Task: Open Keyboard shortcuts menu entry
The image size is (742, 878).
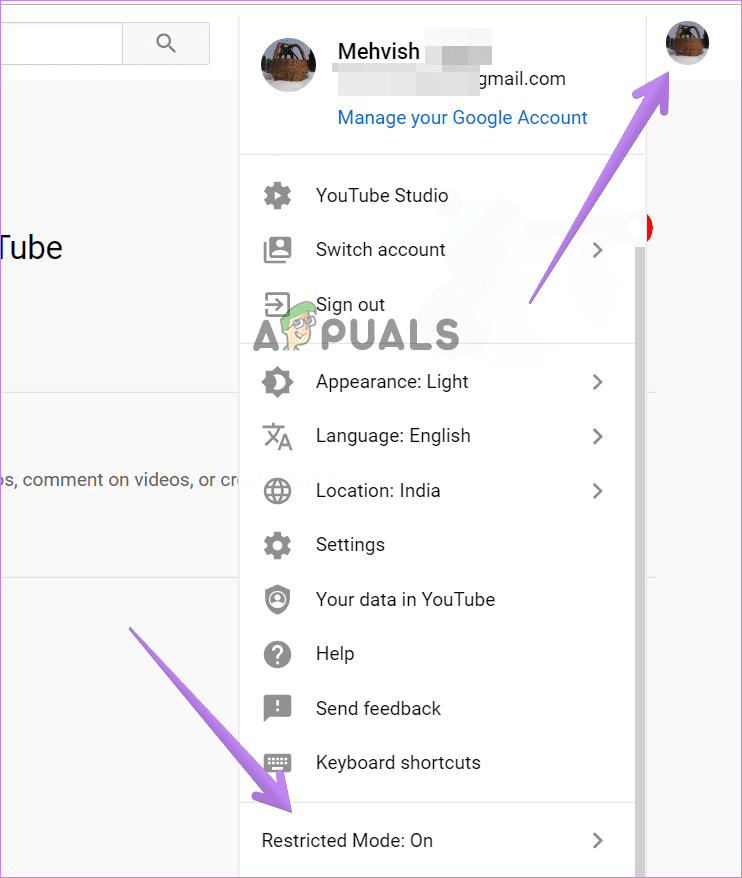Action: coord(437,763)
